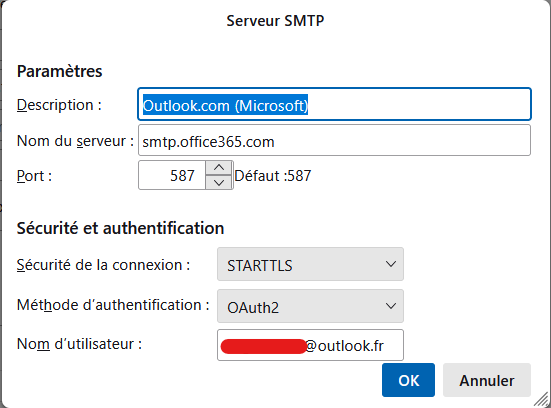The width and height of the screenshot is (551, 408).
Task: Click the Sécurité de la connexion label
Action: click(x=103, y=265)
